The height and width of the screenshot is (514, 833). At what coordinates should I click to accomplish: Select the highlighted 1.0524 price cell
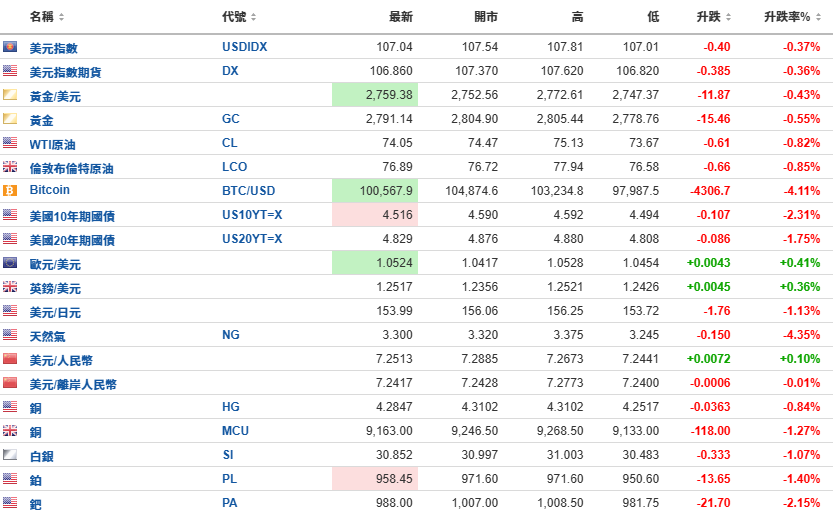(x=375, y=262)
